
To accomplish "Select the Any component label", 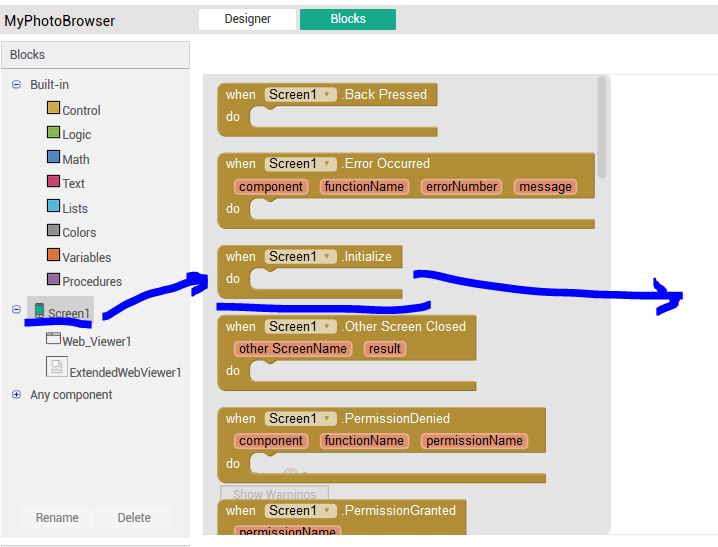I will point(71,395).
